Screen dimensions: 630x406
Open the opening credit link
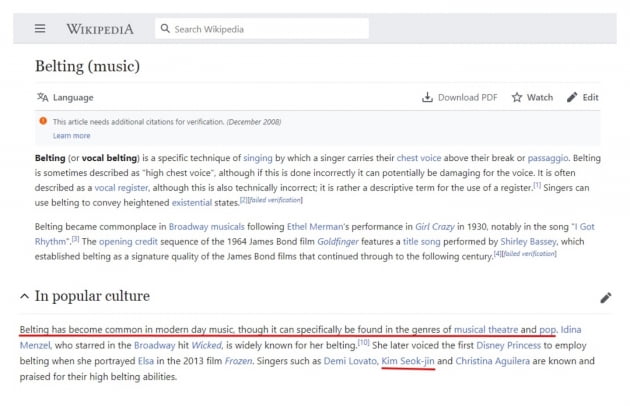point(128,242)
